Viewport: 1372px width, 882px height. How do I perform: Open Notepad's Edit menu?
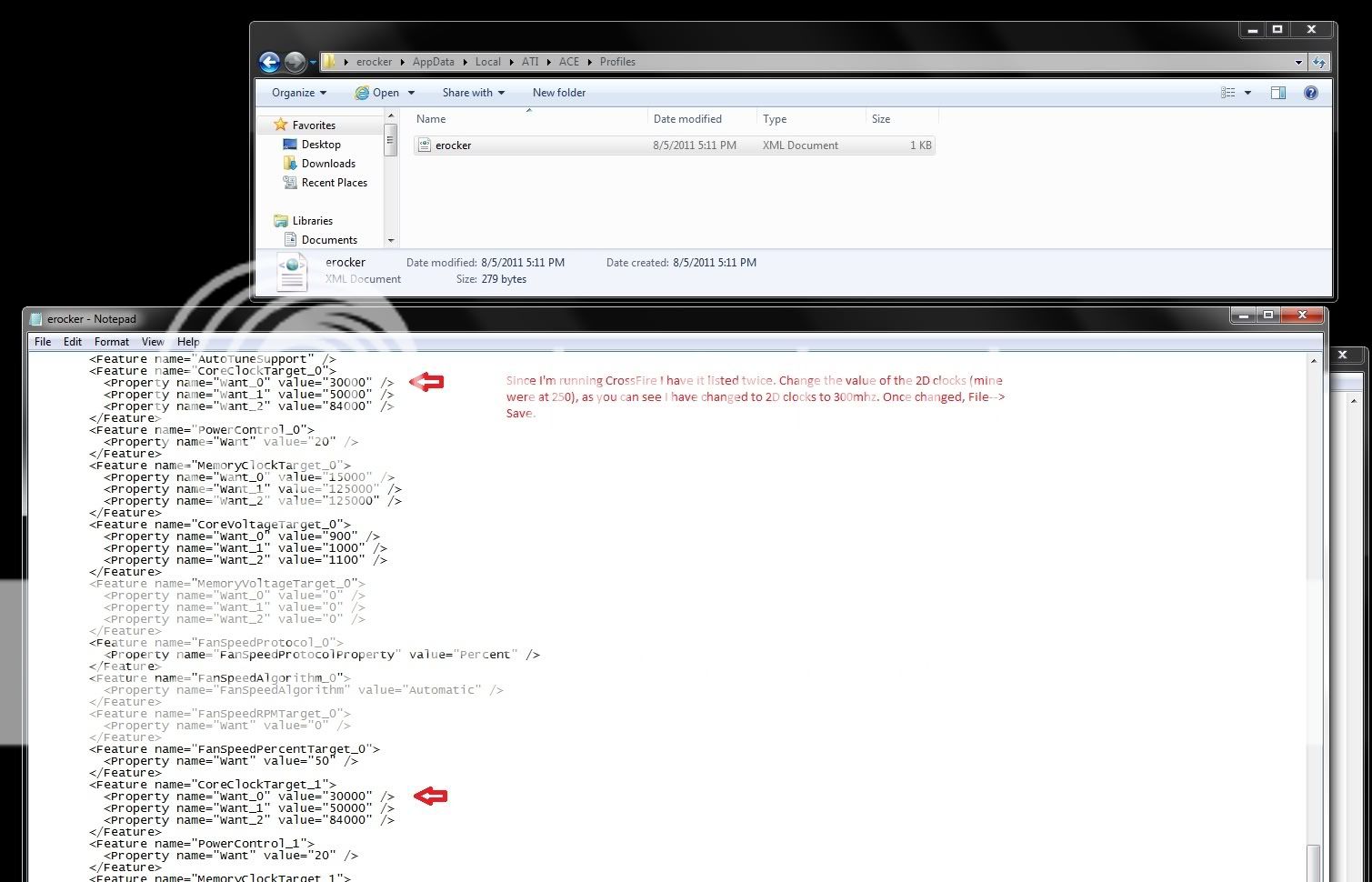pyautogui.click(x=73, y=342)
